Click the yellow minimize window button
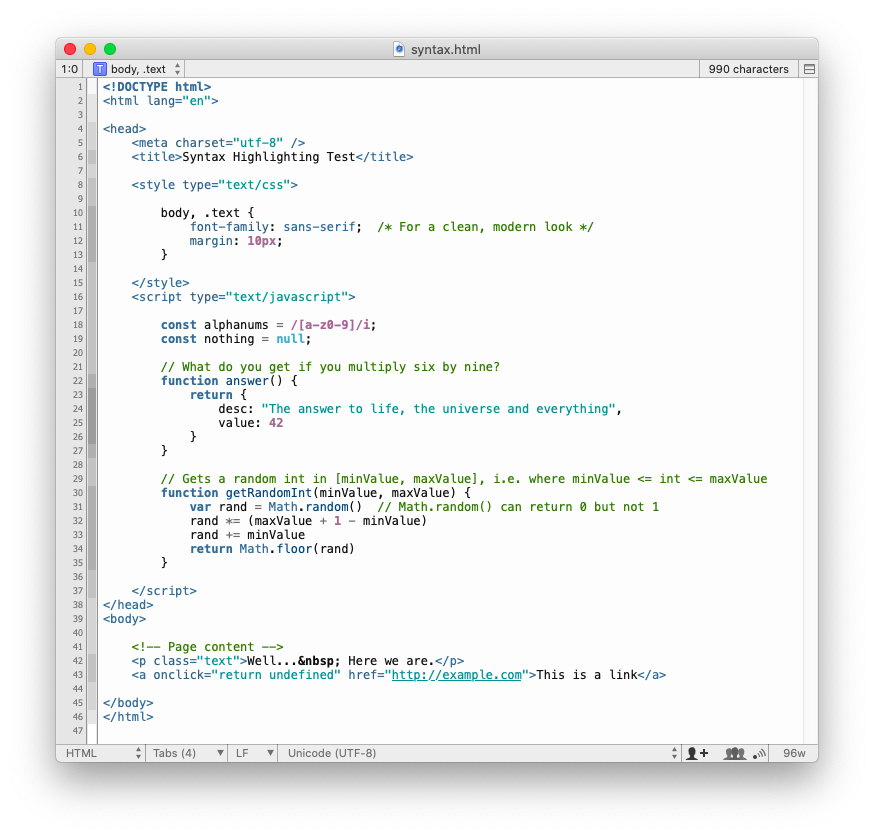Viewport: 874px width, 836px height. coord(90,49)
